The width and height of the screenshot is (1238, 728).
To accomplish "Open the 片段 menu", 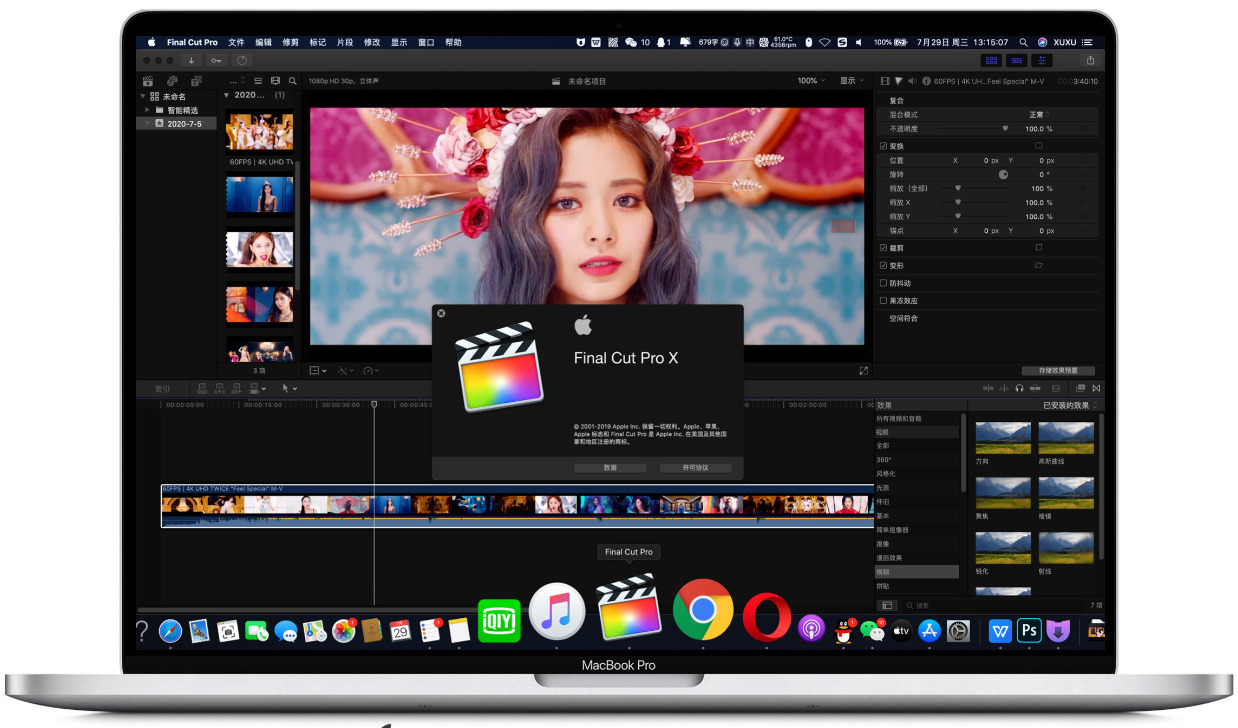I will tap(344, 43).
